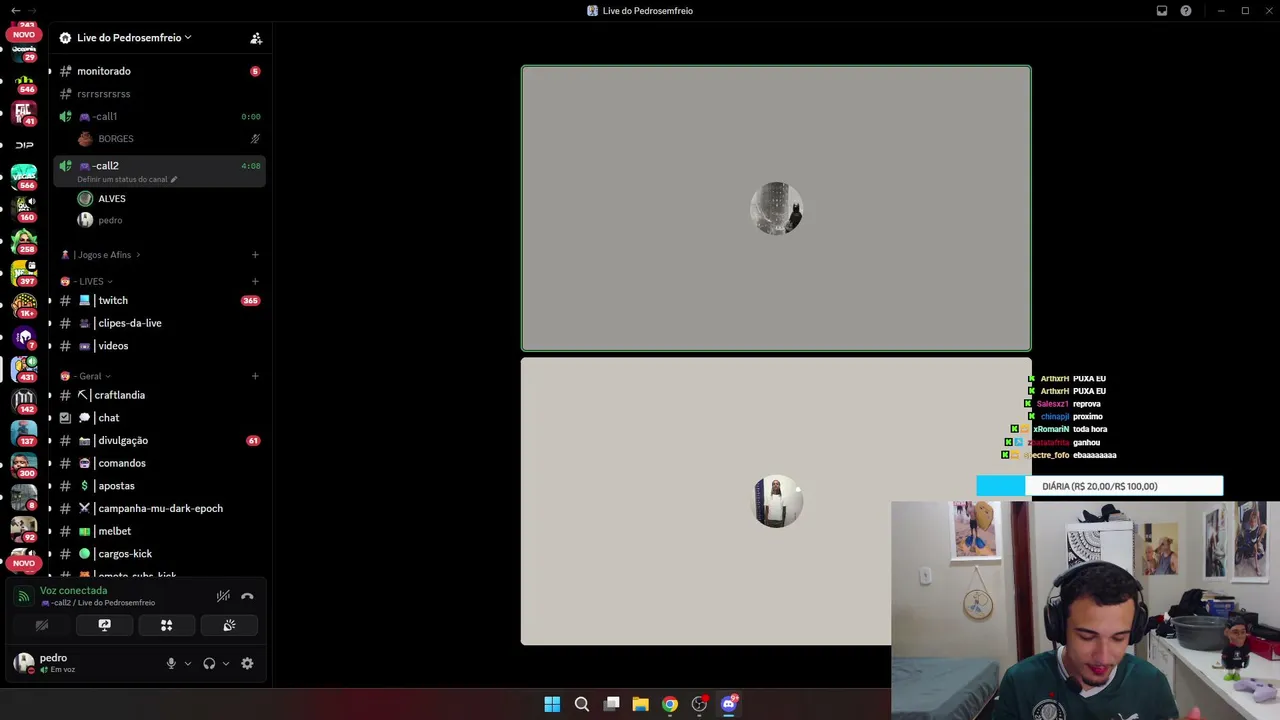The image size is (1280, 720).
Task: Open the apostas channel
Action: 160,486
